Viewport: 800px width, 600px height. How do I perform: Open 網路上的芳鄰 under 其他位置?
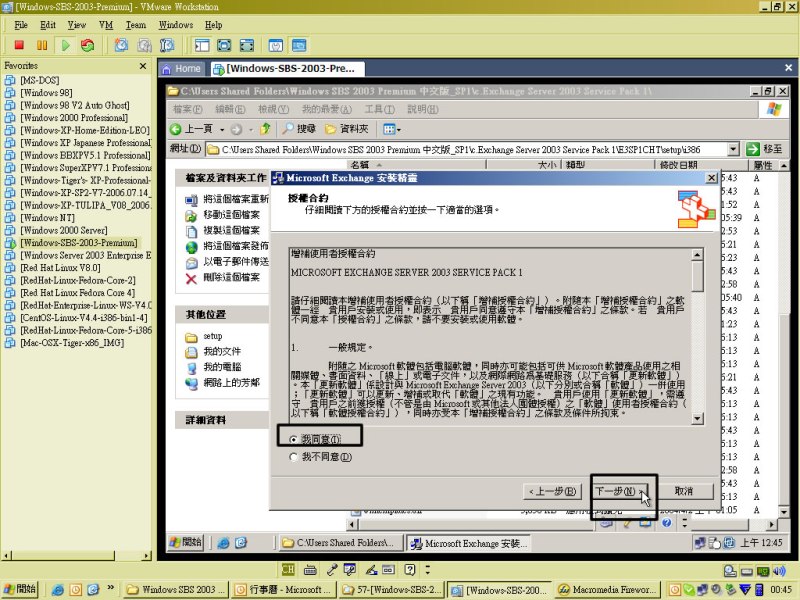click(232, 382)
